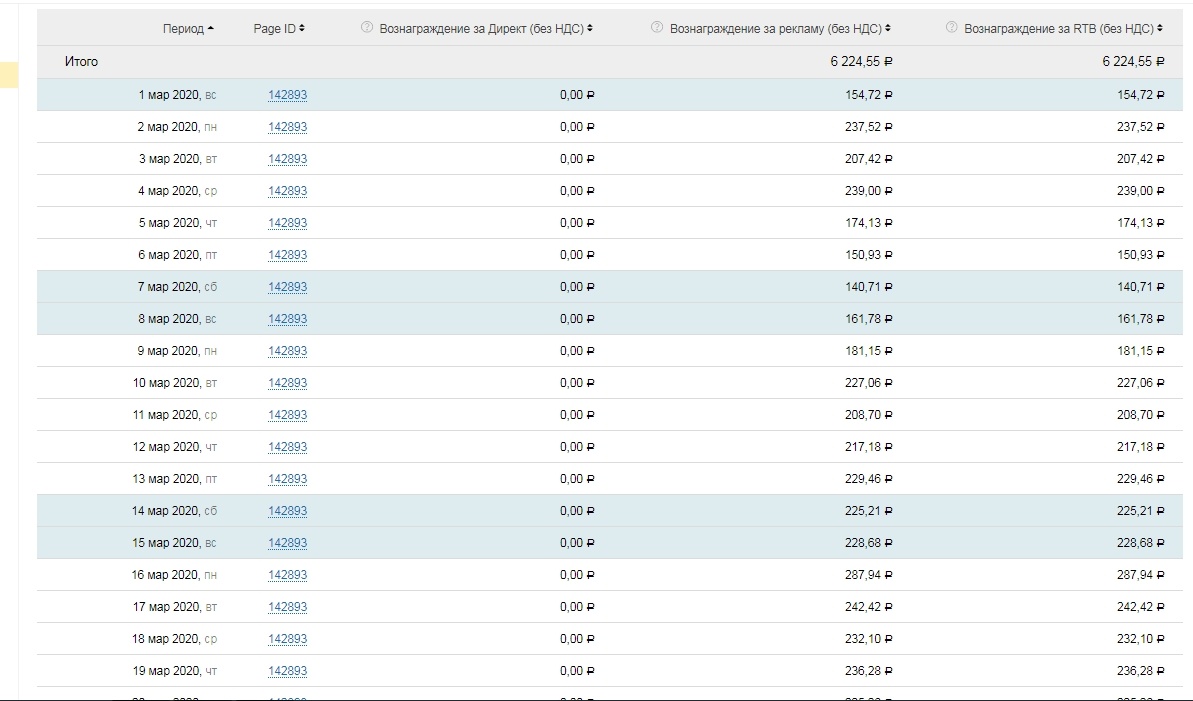Screen dimensions: 1193x701
Task: Open Page ID 142893 link for 10 мар 2020
Action: pos(288,383)
